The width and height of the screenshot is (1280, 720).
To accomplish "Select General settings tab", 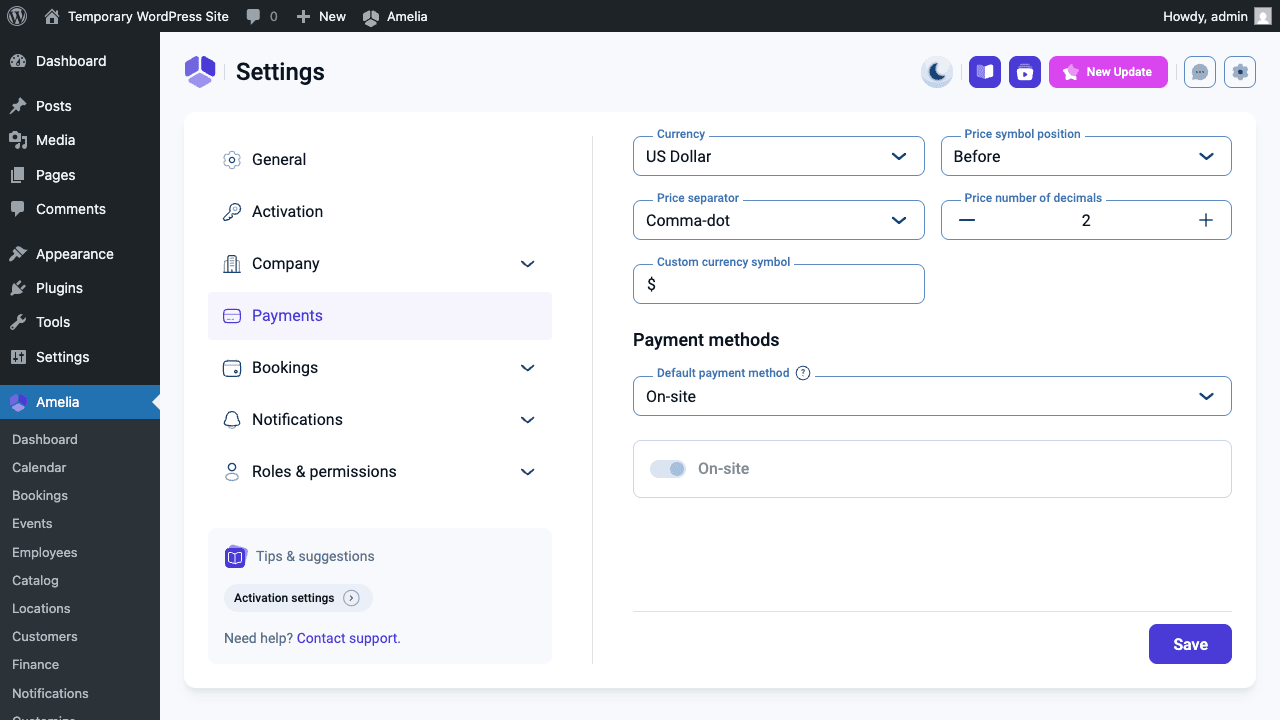I will click(x=380, y=159).
